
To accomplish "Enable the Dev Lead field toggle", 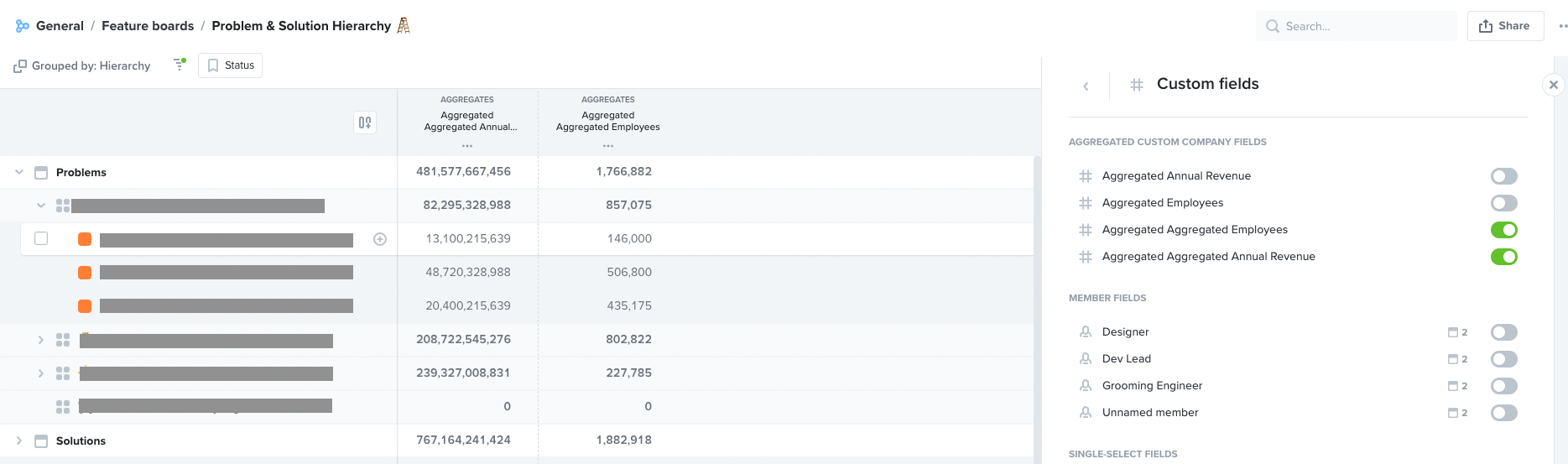I will click(1504, 359).
